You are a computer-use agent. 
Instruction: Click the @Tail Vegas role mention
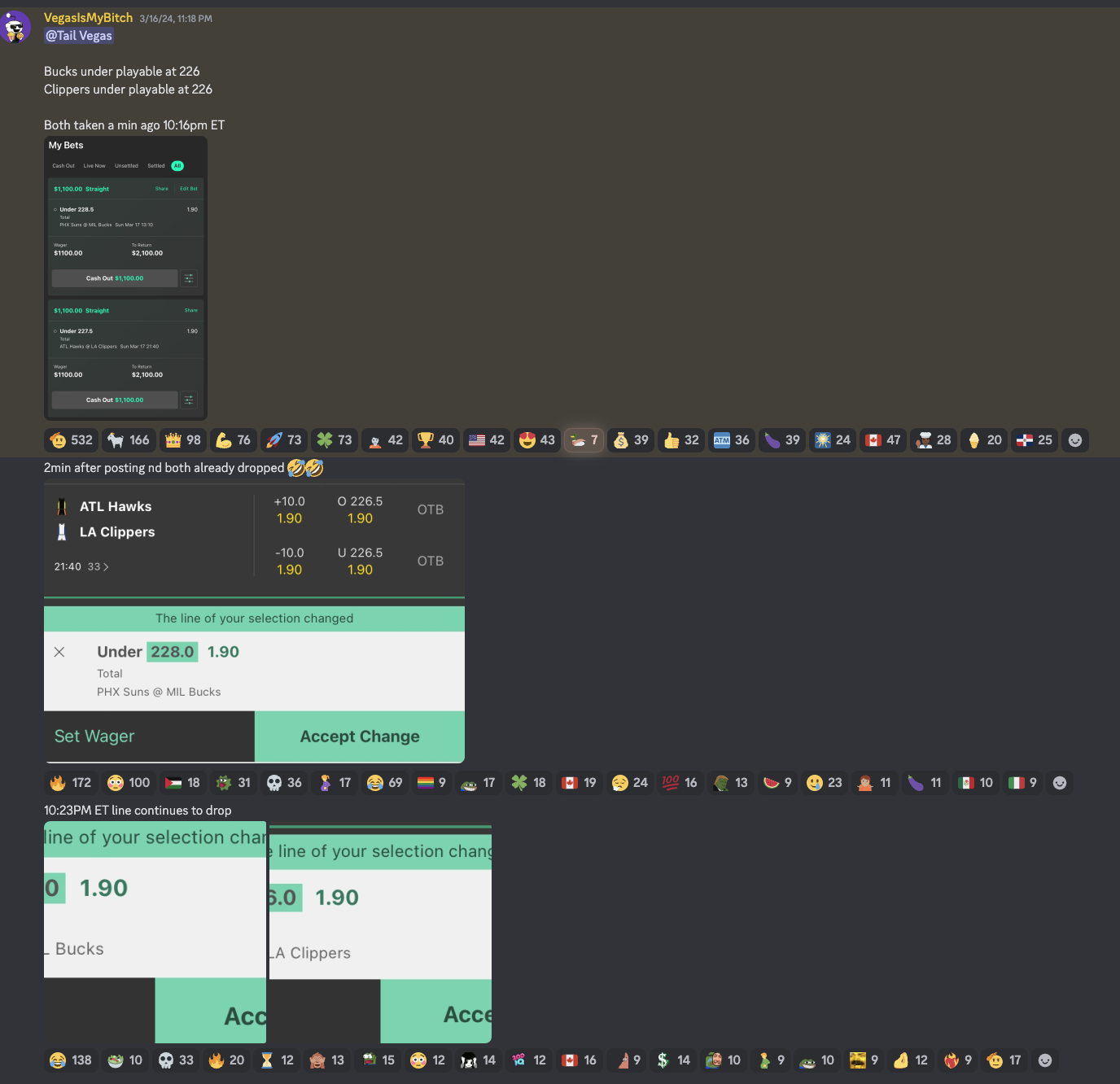[79, 36]
